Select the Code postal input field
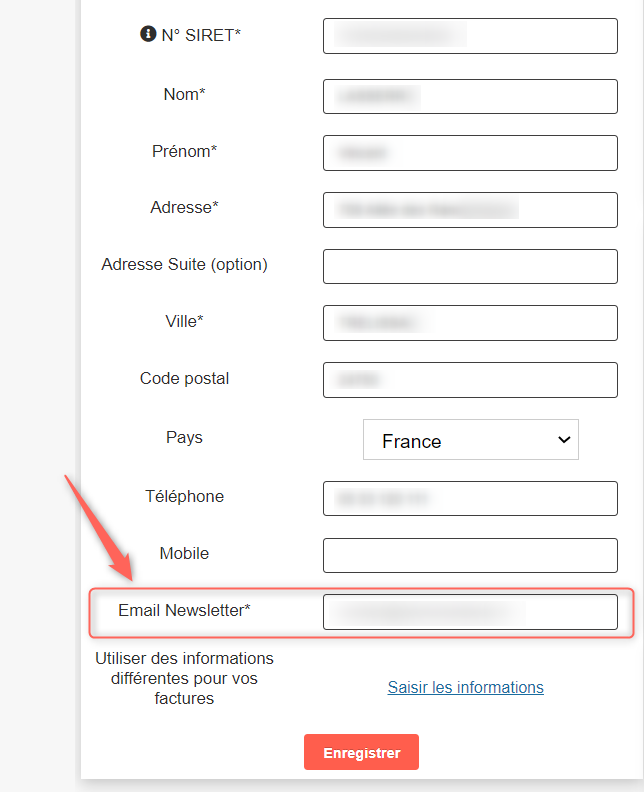The height and width of the screenshot is (792, 644). 470,380
